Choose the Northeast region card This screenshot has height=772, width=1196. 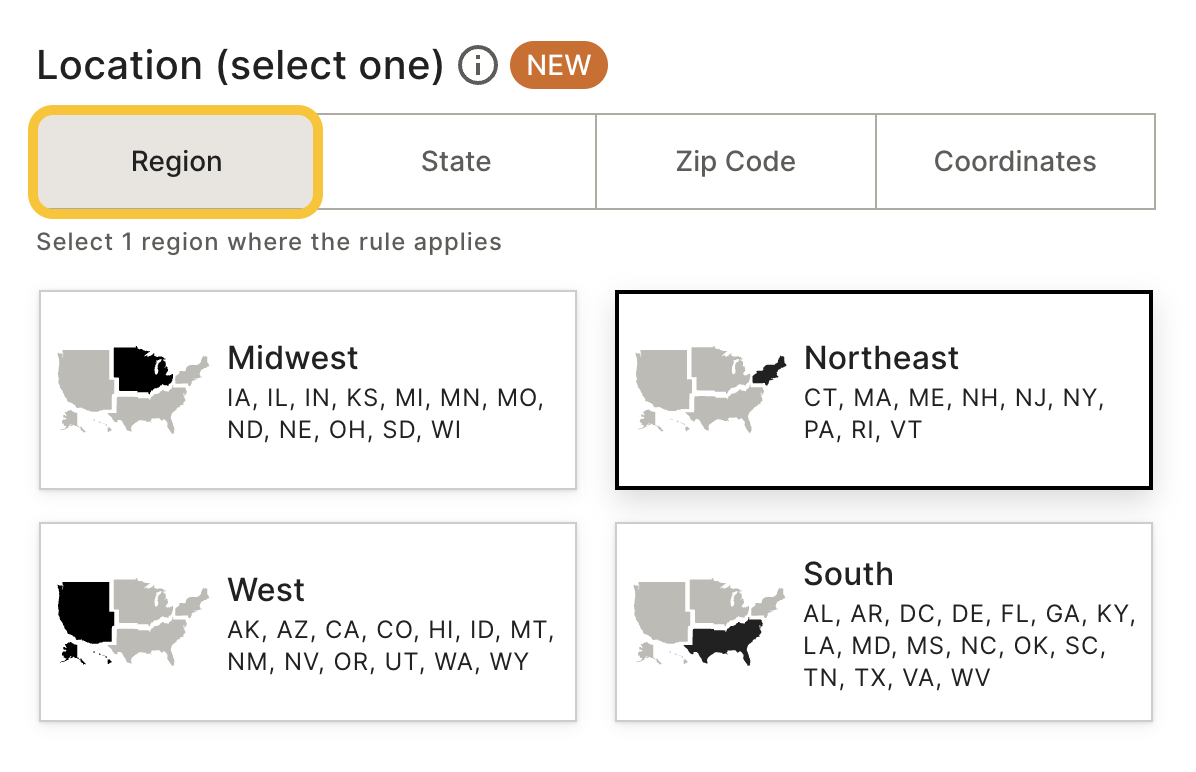[884, 390]
